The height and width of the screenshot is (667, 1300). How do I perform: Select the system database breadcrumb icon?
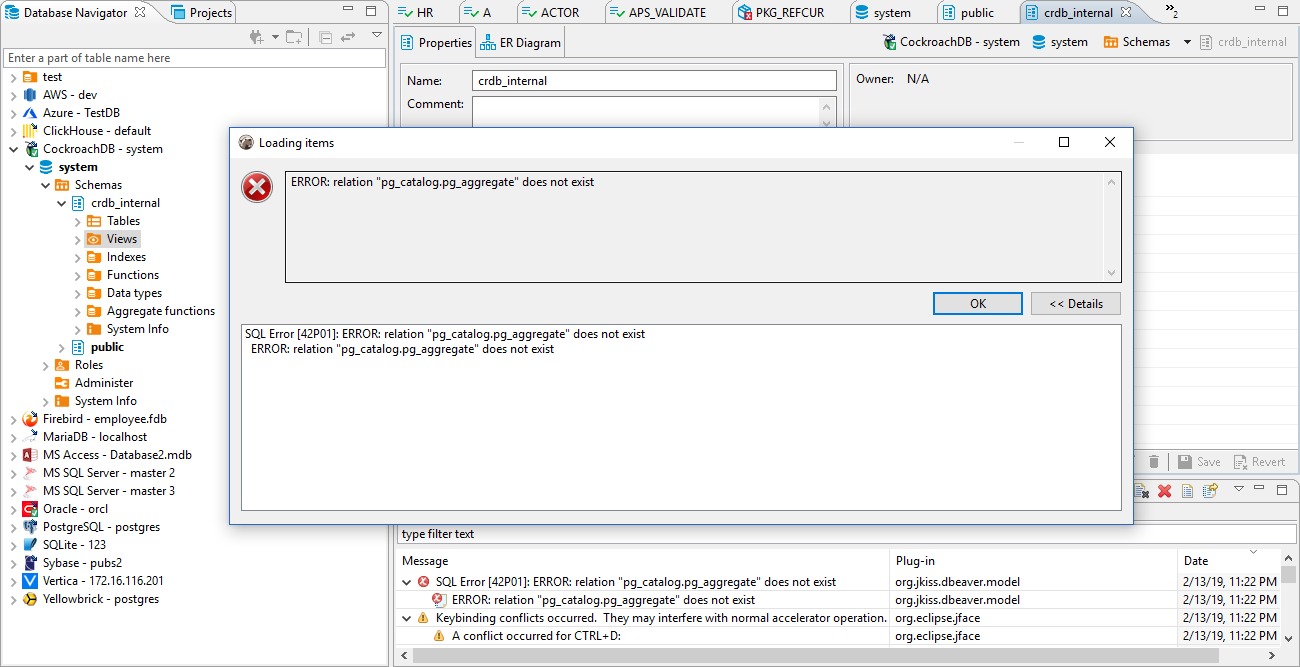1040,42
